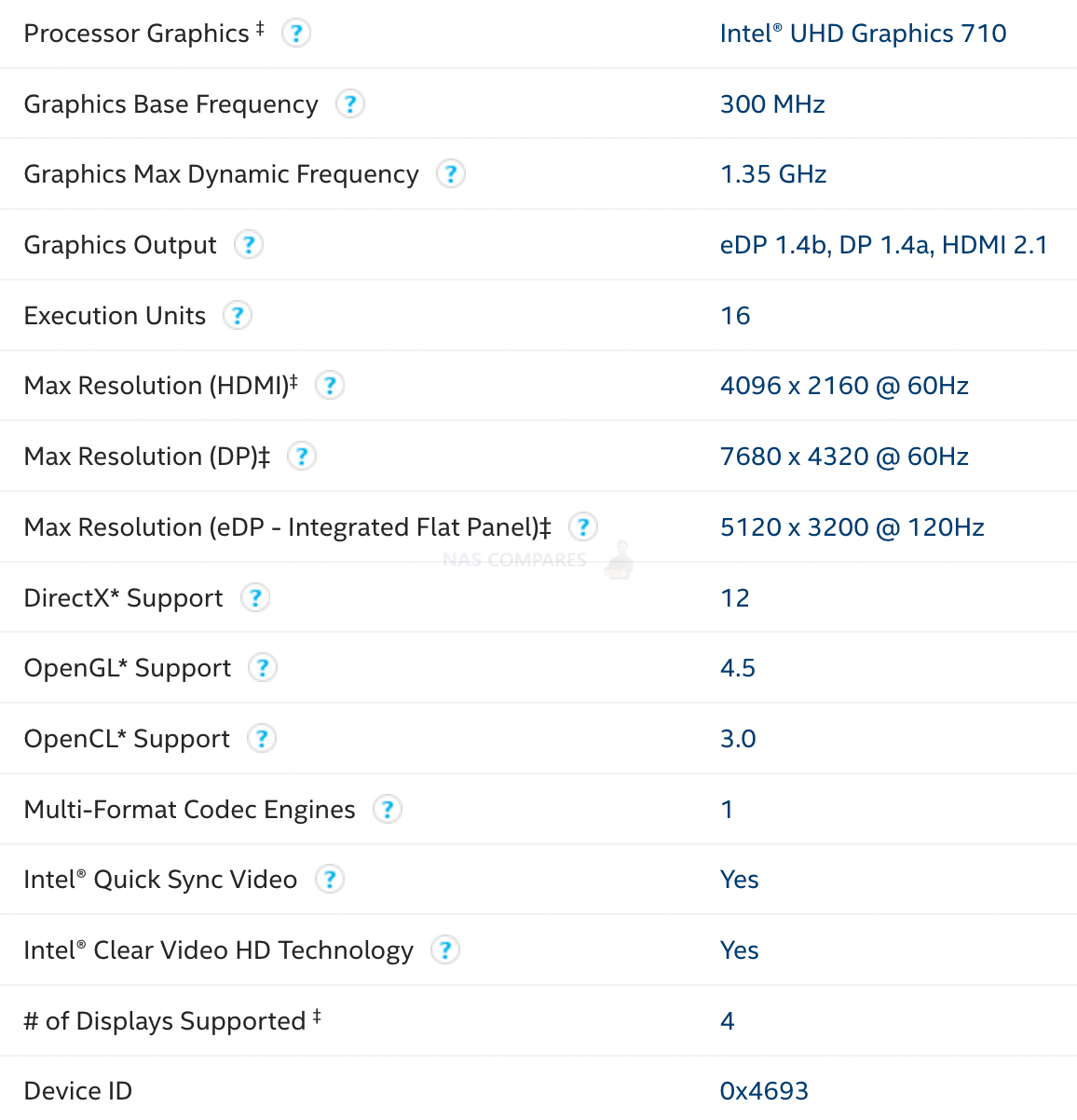The height and width of the screenshot is (1120, 1077).
Task: Open help for eDP Integrated Flat Panel resolution
Action: (582, 527)
